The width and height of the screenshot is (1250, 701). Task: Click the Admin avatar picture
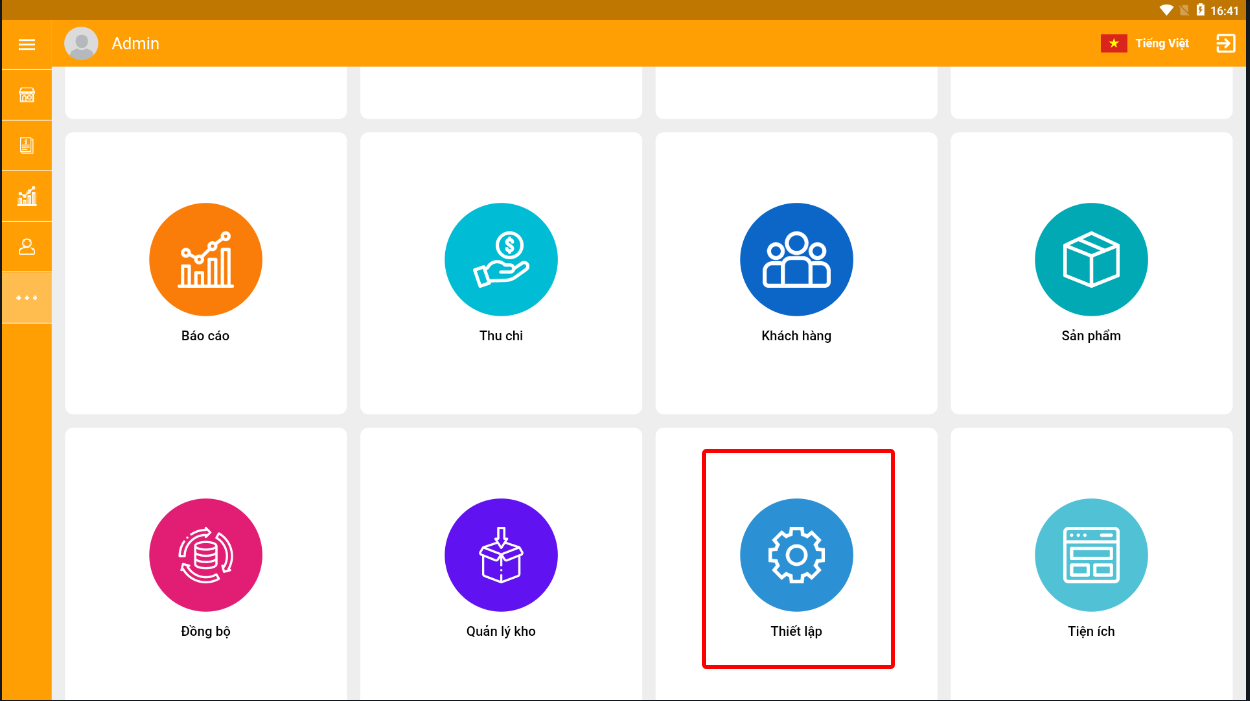pyautogui.click(x=81, y=43)
